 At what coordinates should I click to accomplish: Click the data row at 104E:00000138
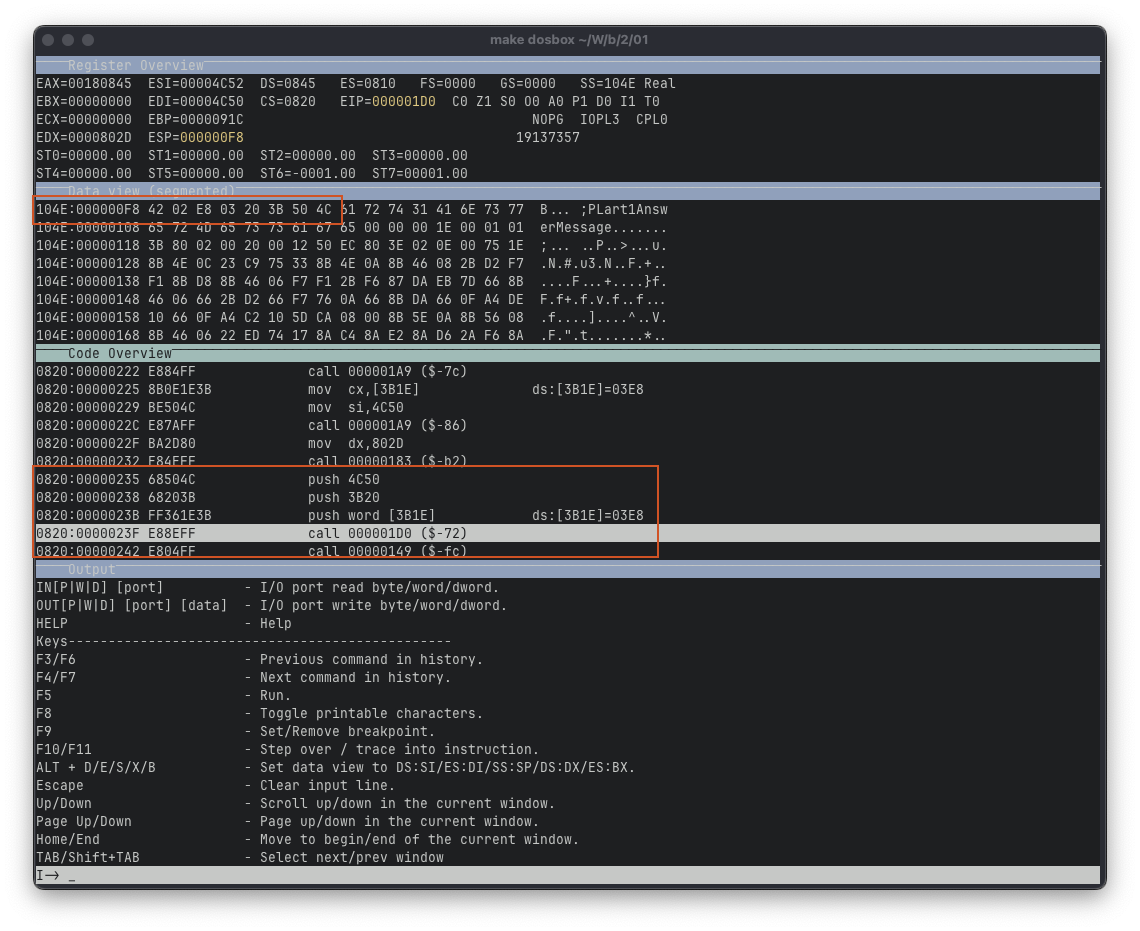pos(352,281)
